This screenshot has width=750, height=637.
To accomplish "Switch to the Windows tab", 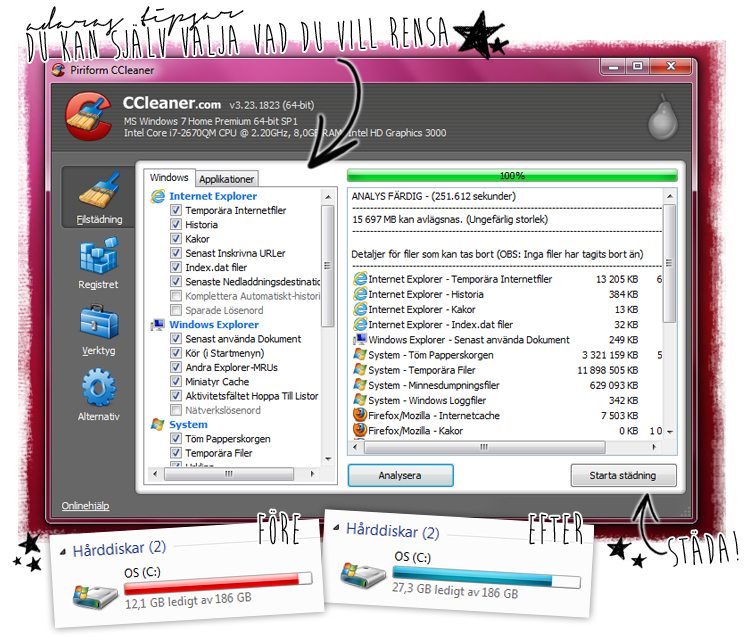I will (x=169, y=177).
